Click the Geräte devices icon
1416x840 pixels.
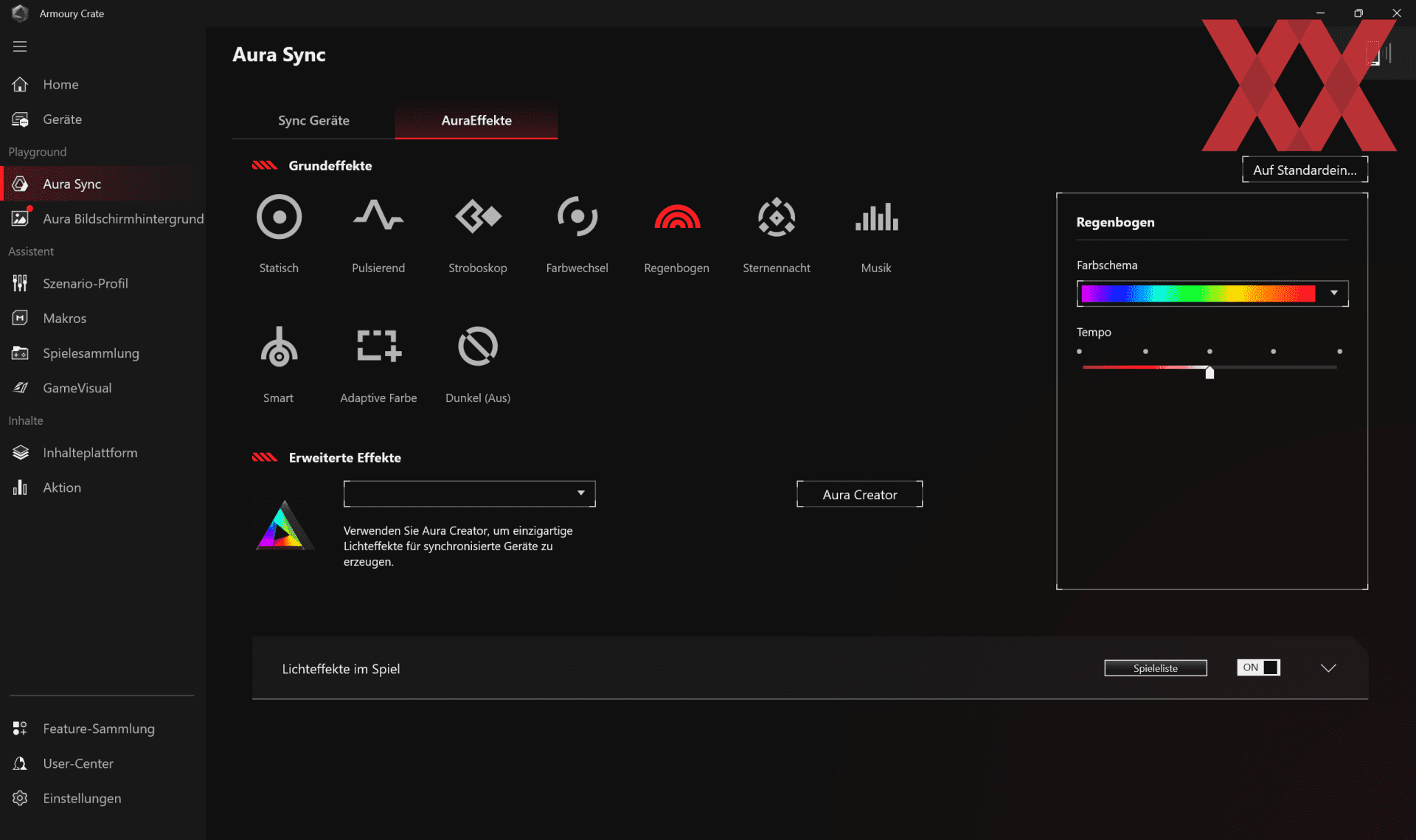[20, 119]
